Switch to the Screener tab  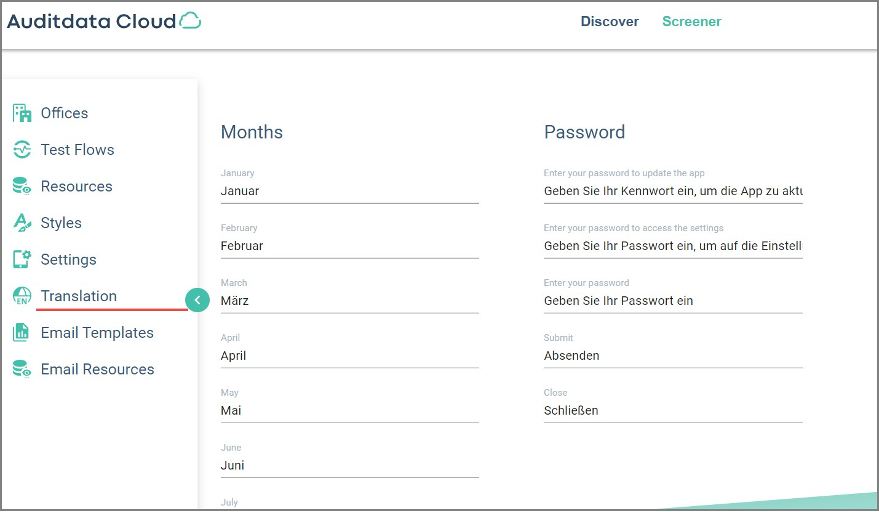click(691, 21)
